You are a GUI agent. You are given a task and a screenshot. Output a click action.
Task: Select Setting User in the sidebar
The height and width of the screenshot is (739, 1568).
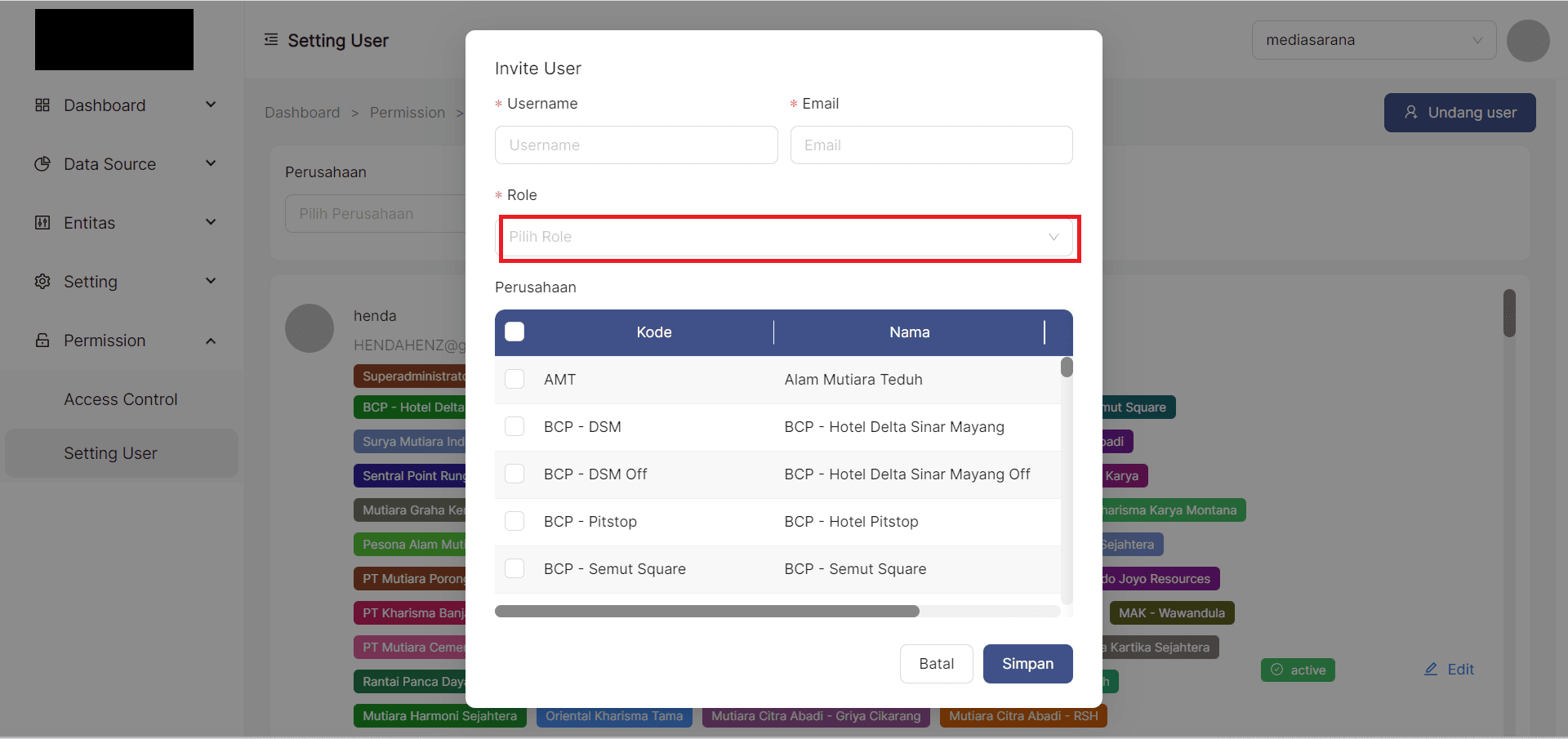click(x=110, y=453)
